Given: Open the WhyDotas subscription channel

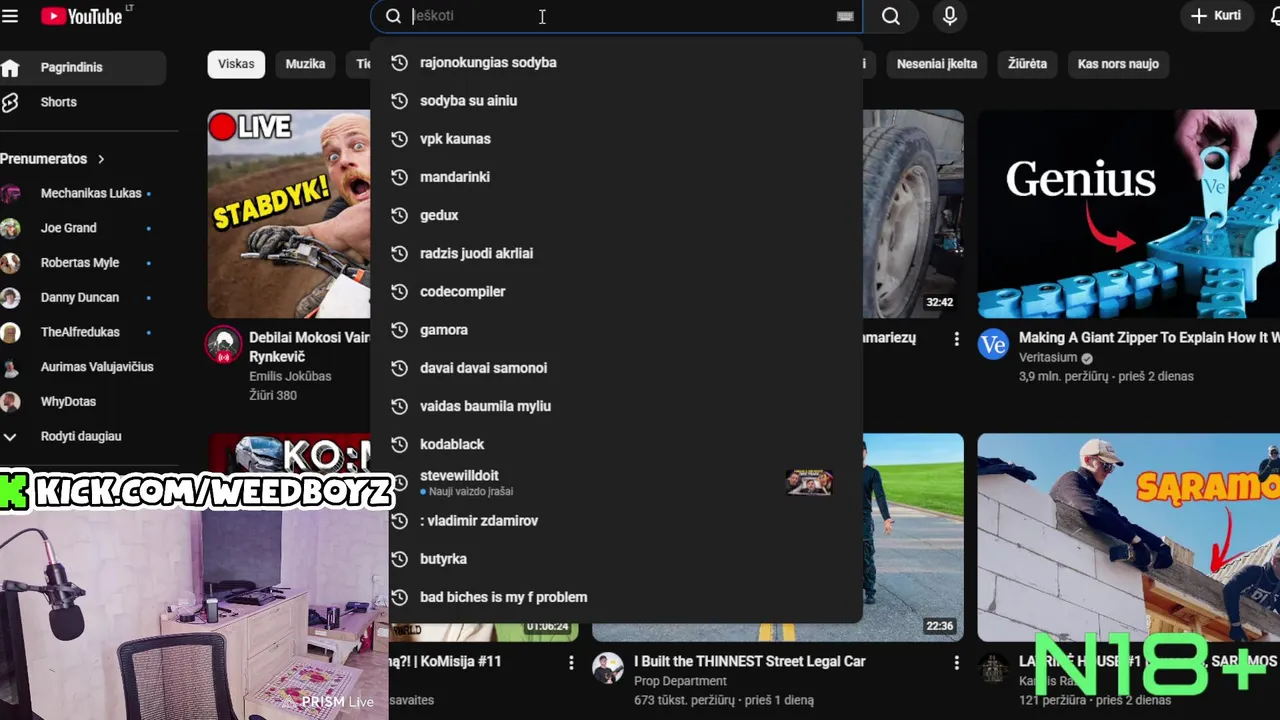Looking at the screenshot, I should [x=83, y=402].
